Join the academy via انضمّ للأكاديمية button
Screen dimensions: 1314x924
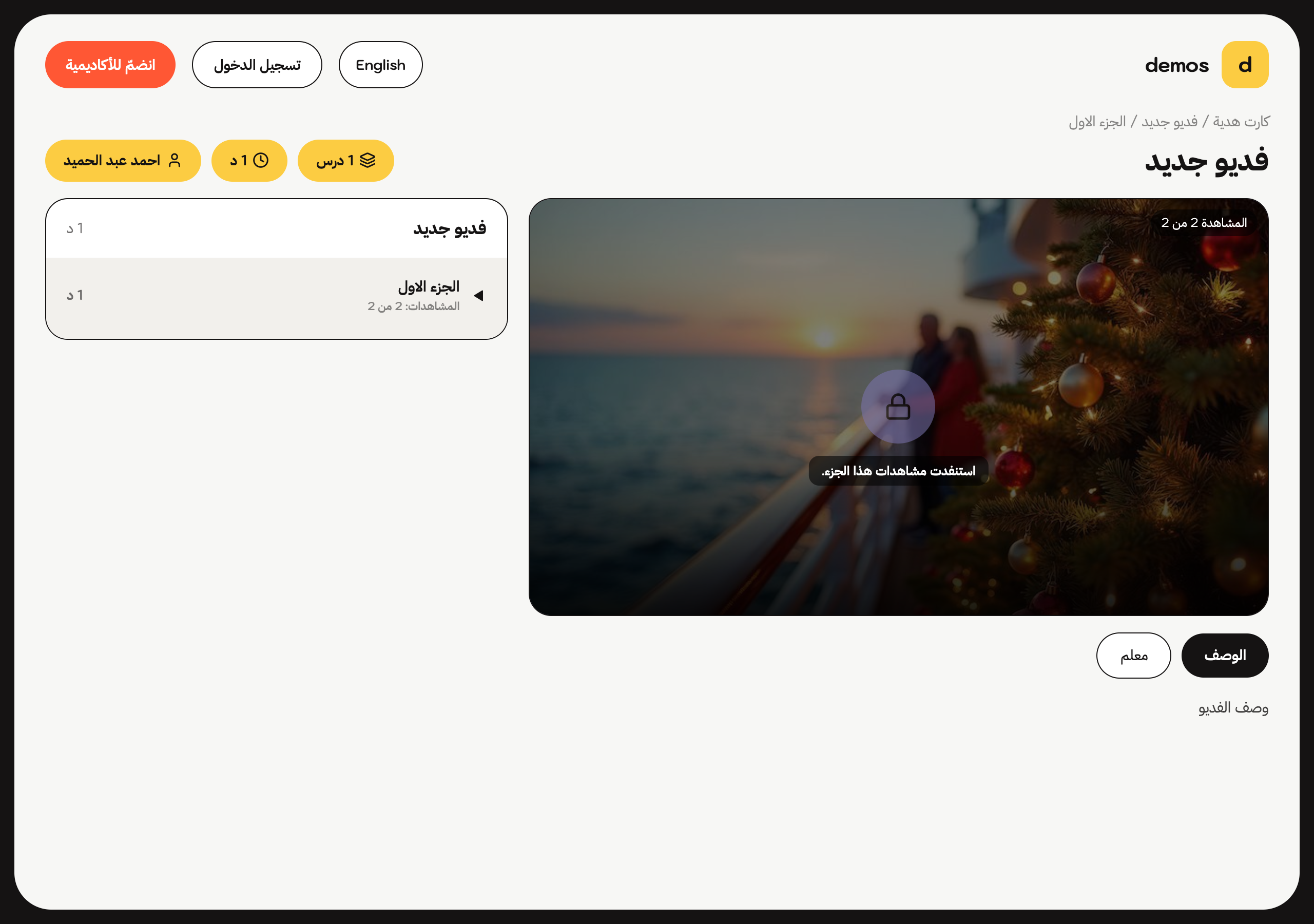click(110, 65)
